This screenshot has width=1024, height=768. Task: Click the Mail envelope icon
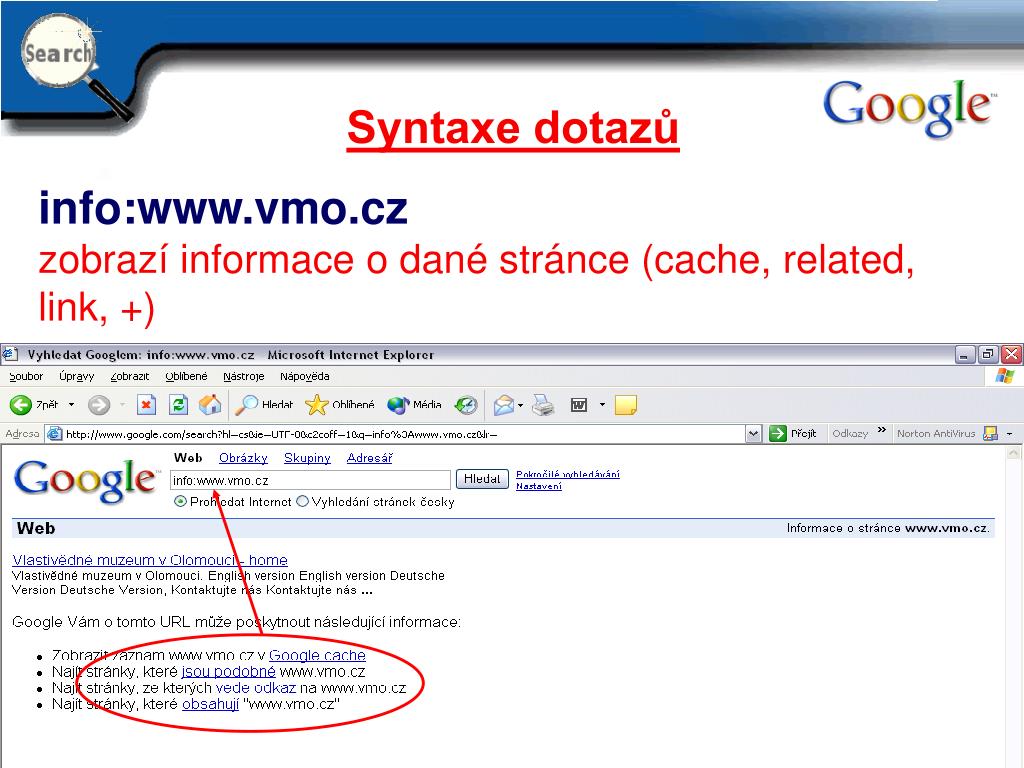[504, 405]
